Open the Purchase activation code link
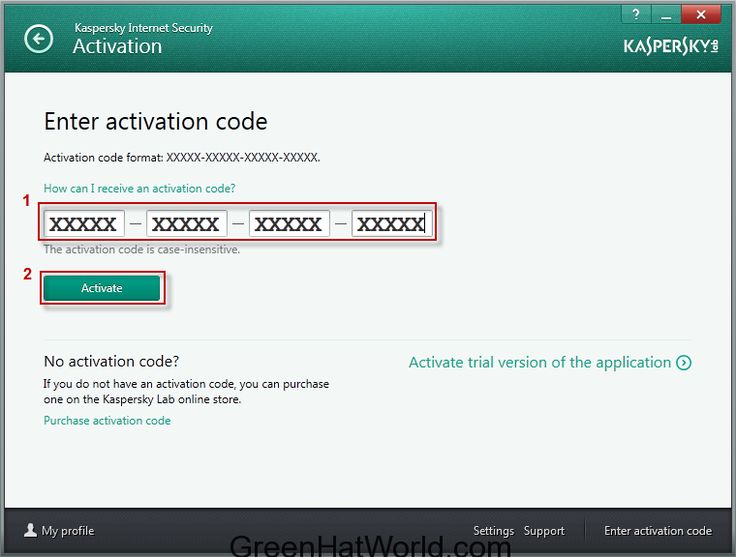 point(107,420)
